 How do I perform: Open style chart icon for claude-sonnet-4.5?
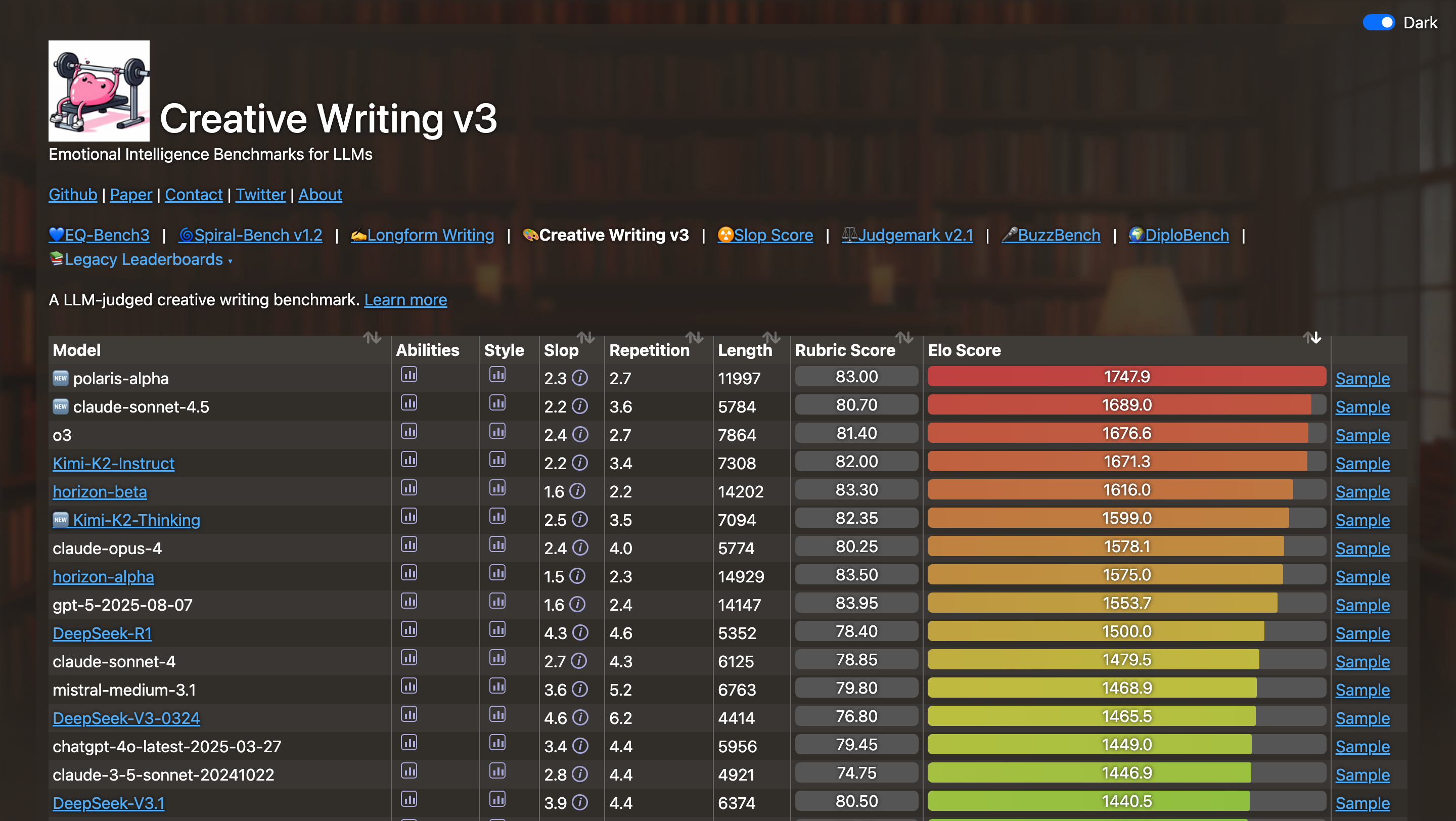coord(497,403)
